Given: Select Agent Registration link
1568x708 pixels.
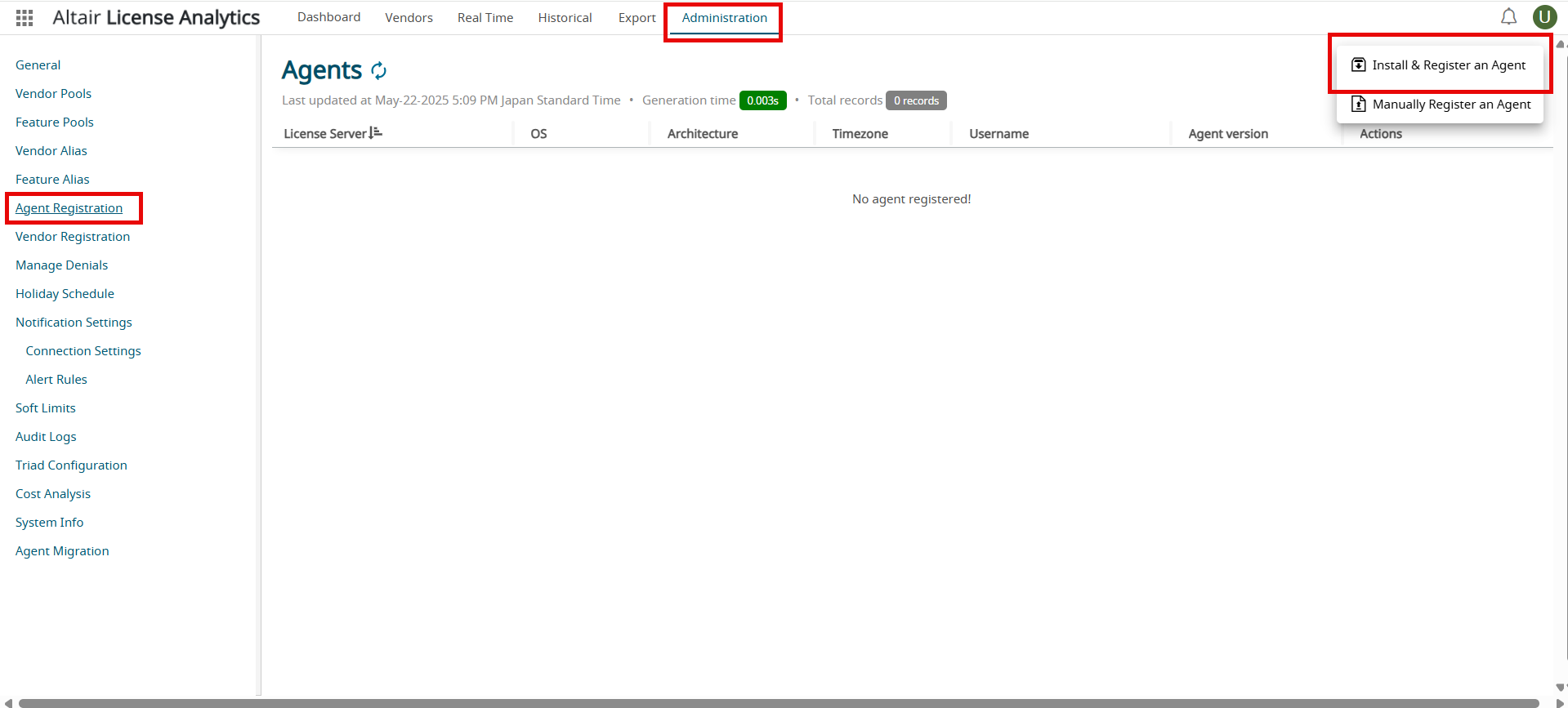Looking at the screenshot, I should pyautogui.click(x=69, y=207).
